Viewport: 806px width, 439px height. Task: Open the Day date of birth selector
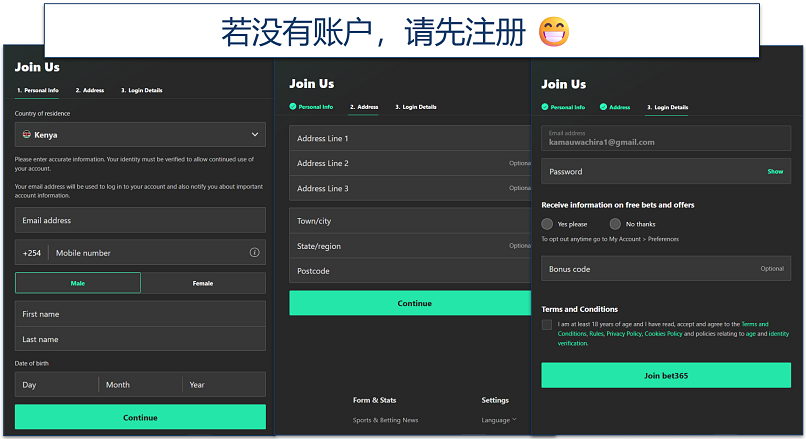click(56, 385)
